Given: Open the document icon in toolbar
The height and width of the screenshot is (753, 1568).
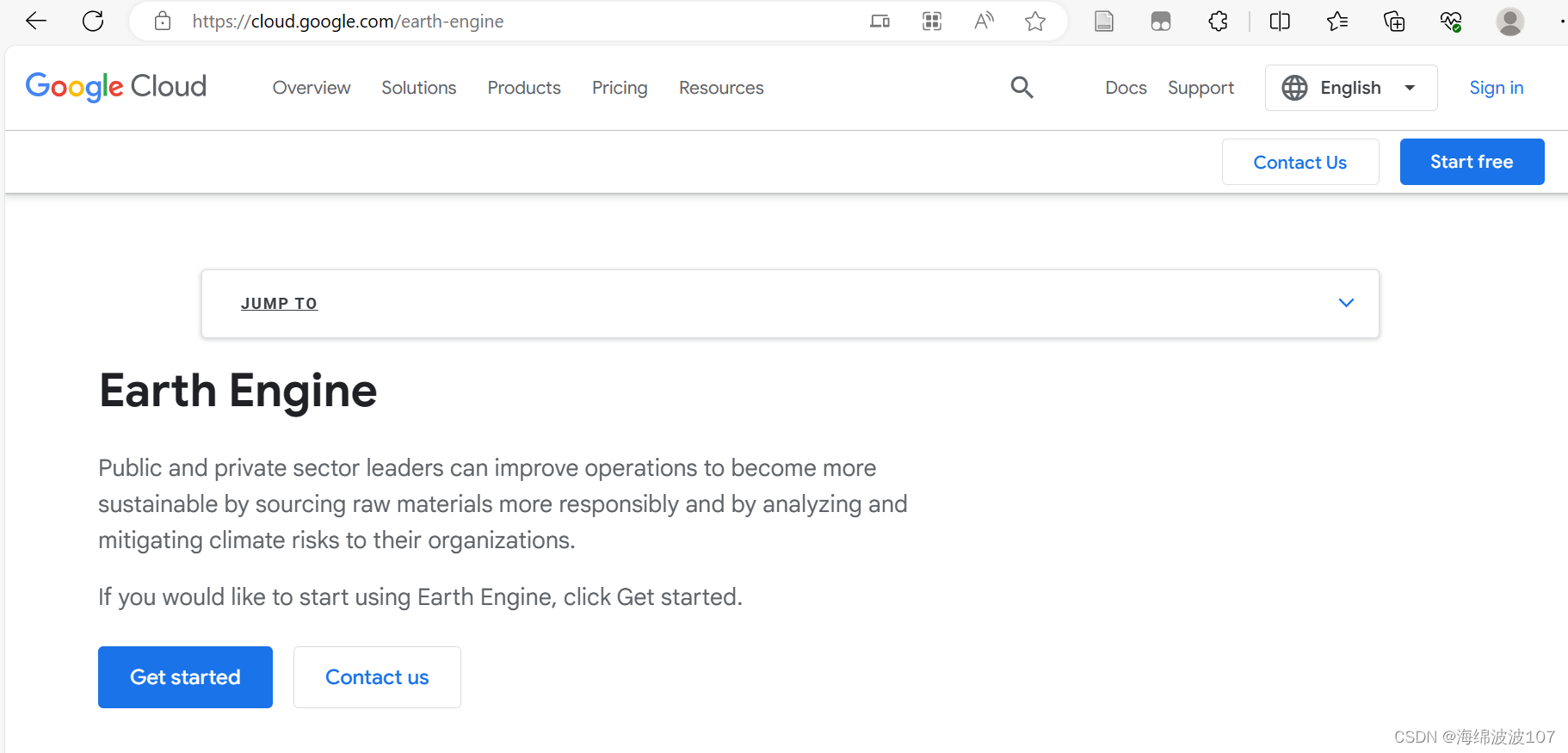Looking at the screenshot, I should (1104, 22).
